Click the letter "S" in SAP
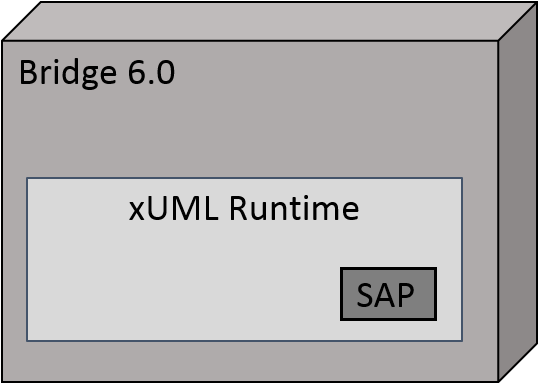 click(365, 295)
